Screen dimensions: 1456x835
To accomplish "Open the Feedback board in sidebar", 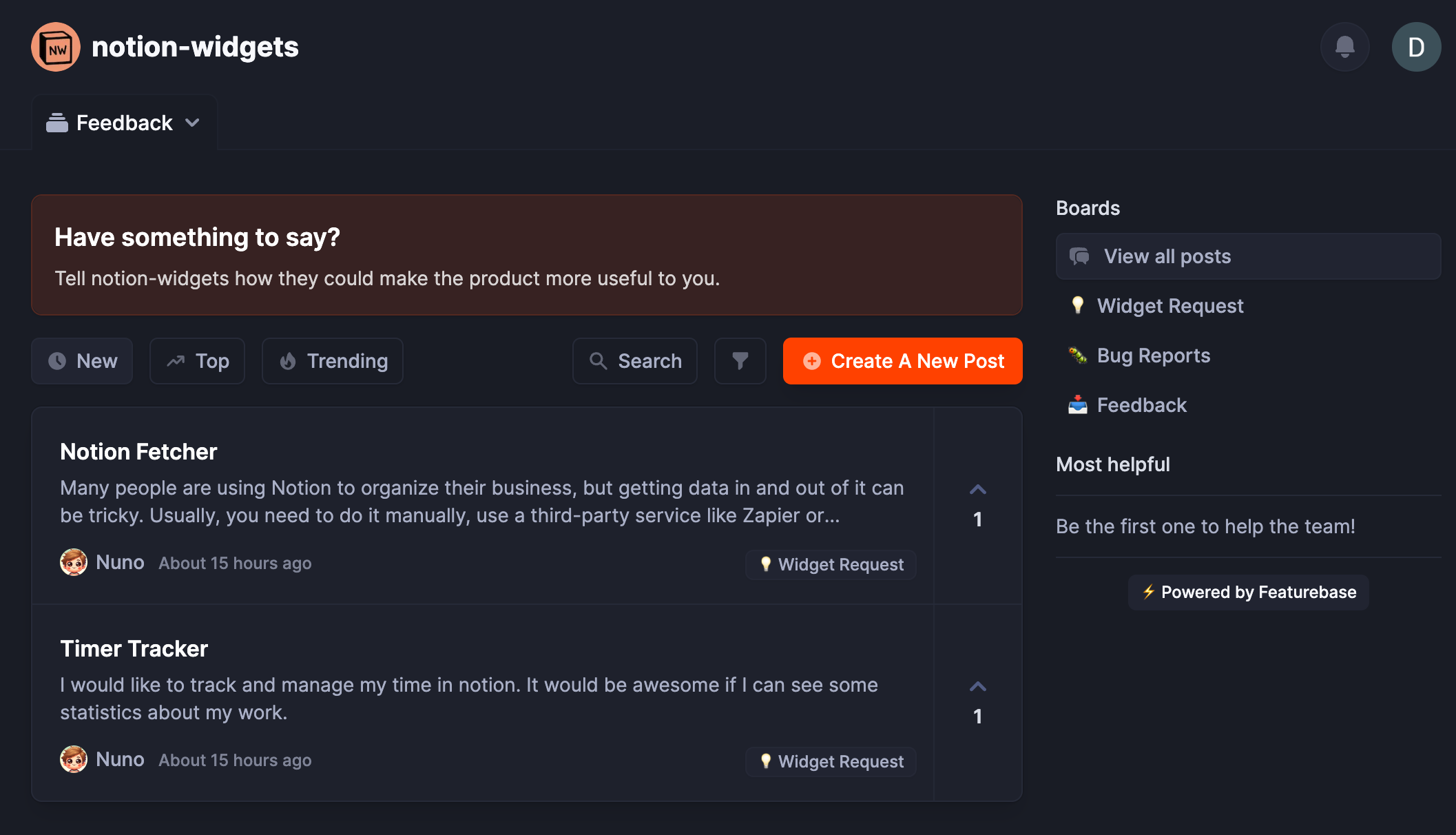I will pyautogui.click(x=1141, y=405).
